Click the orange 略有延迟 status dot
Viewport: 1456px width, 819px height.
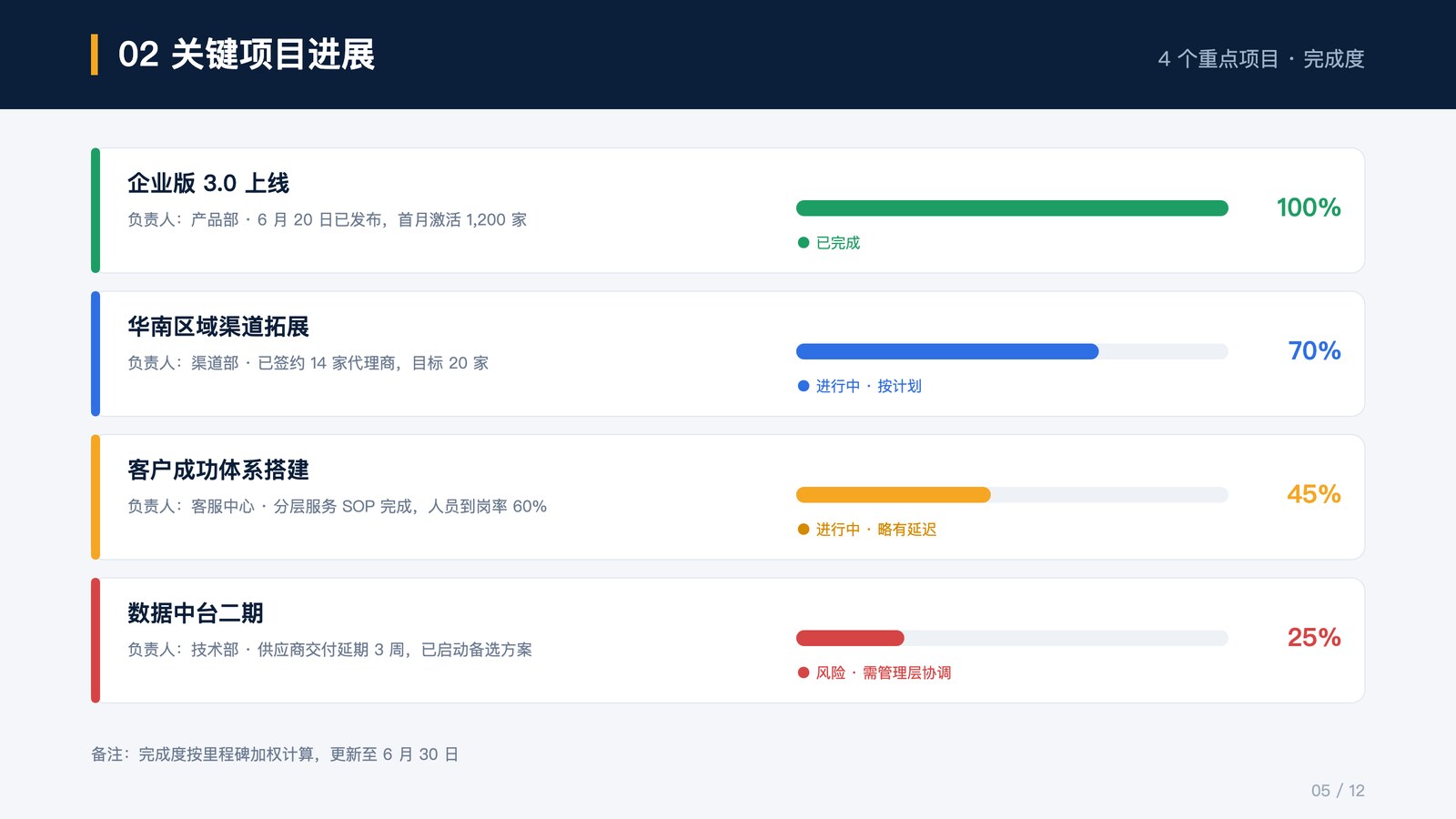point(804,530)
